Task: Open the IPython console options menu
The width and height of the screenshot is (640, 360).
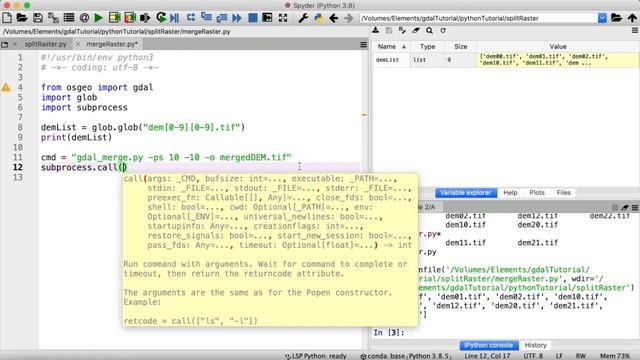Action: click(x=635, y=207)
